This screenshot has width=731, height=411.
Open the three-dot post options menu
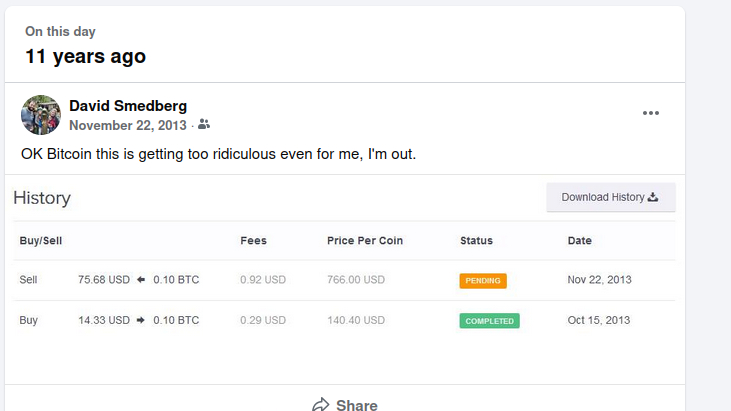click(651, 113)
